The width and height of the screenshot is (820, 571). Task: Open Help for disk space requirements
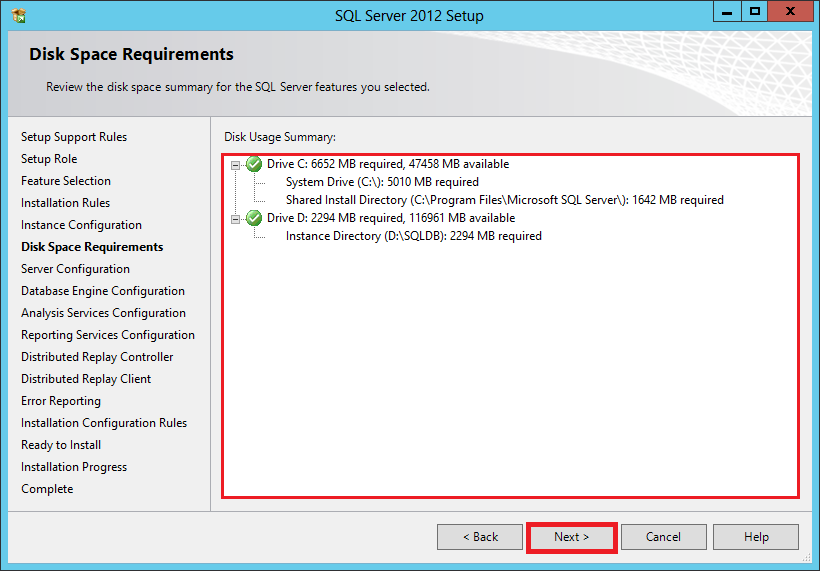pos(756,537)
